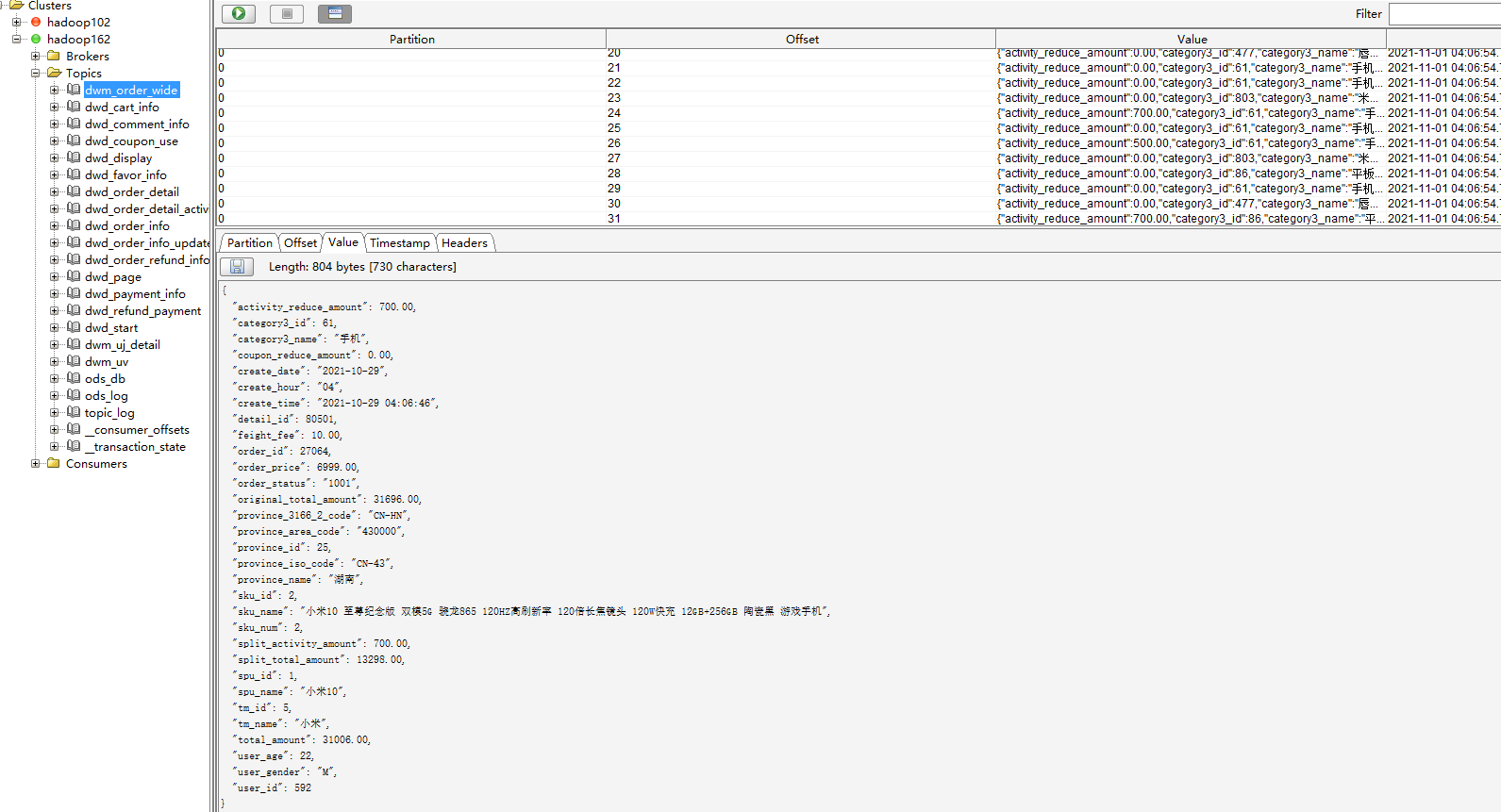Expand the dwd_order_detail topic
Screen dimensions: 1501x812
pyautogui.click(x=54, y=191)
